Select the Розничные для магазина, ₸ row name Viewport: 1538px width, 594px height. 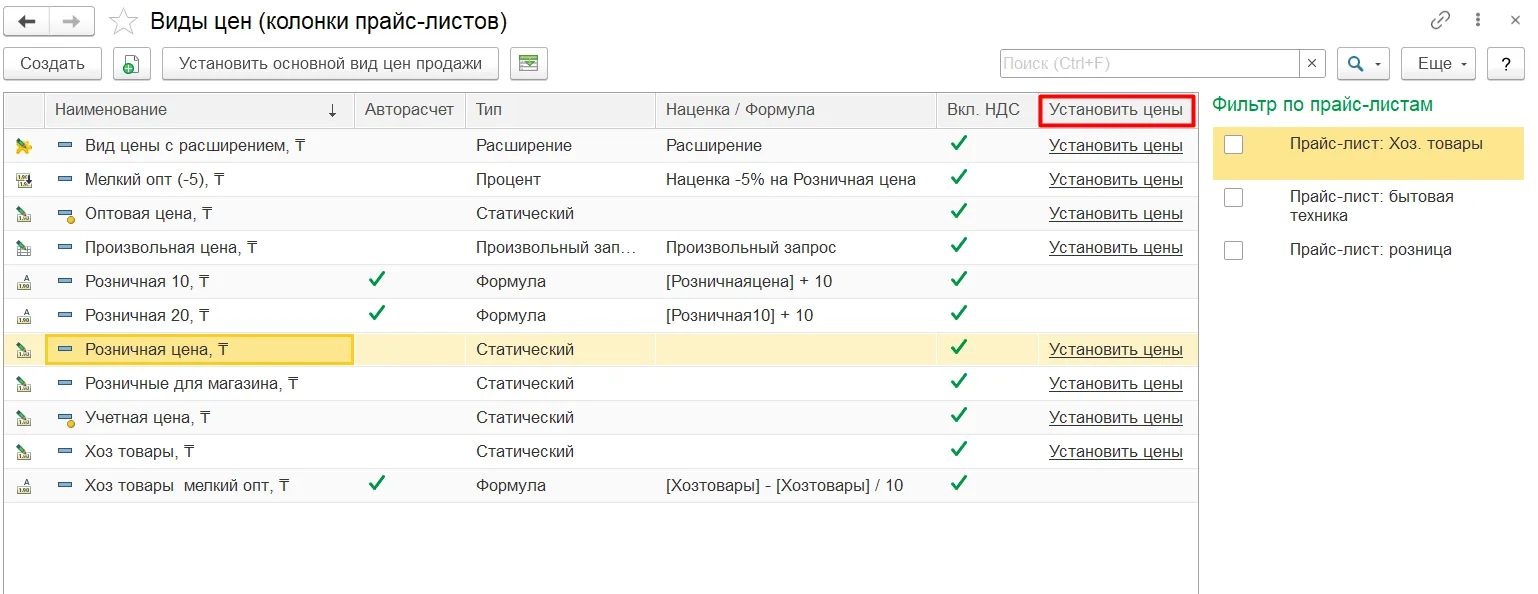coord(191,384)
